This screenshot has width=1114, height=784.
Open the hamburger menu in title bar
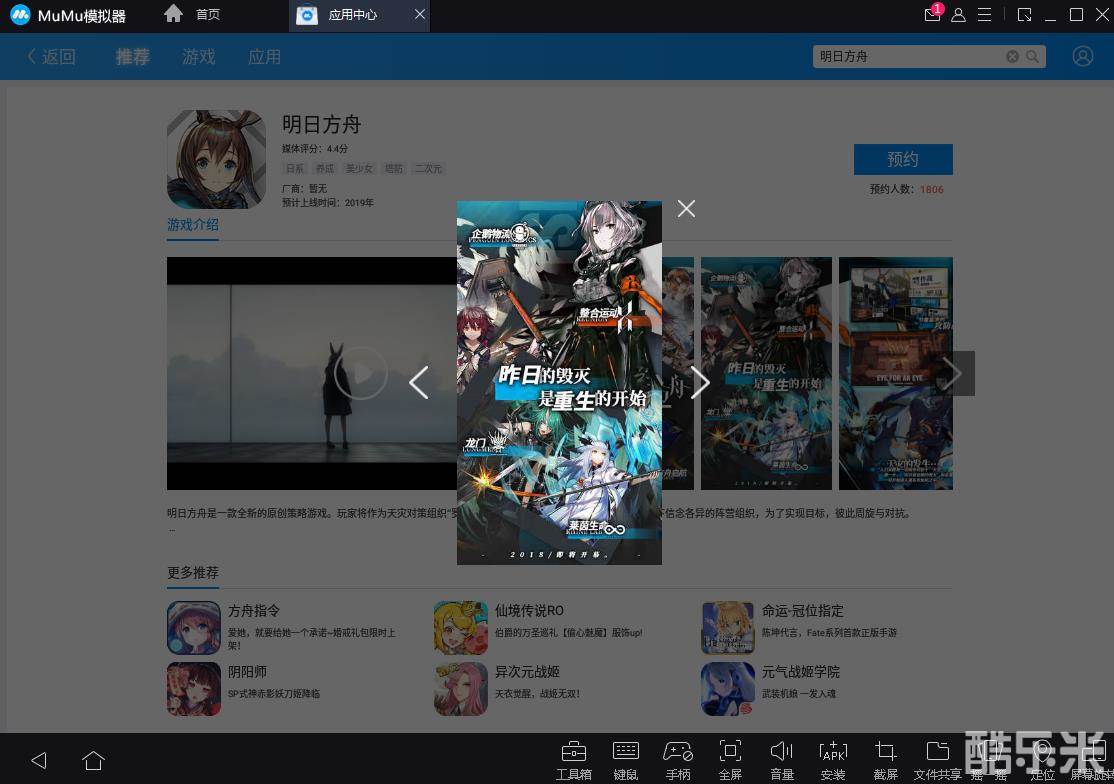pyautogui.click(x=985, y=15)
